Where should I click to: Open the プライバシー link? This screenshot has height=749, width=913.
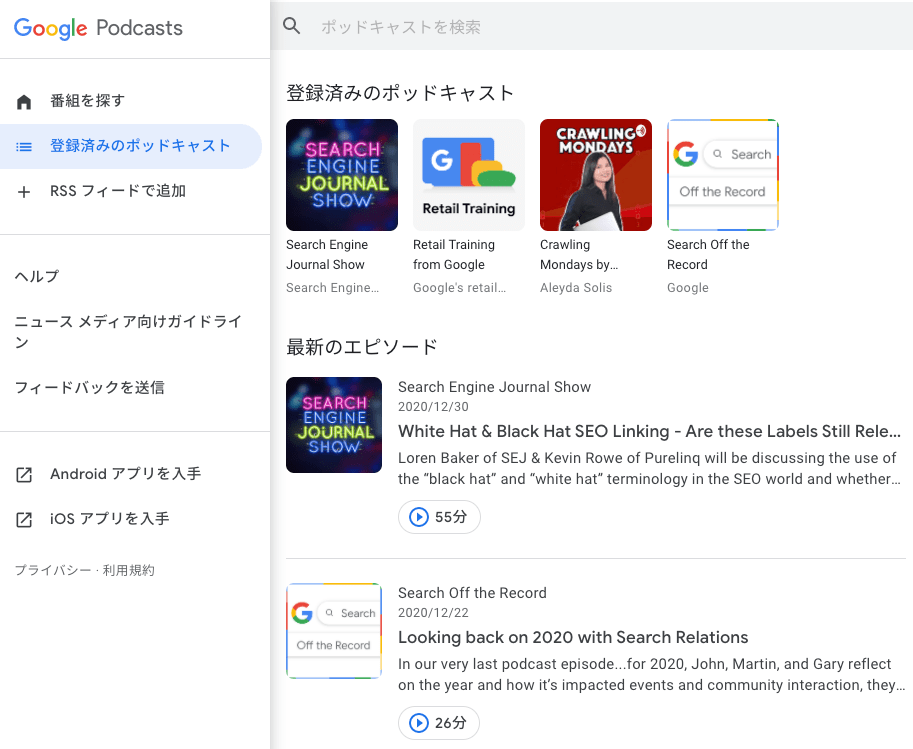[53, 570]
